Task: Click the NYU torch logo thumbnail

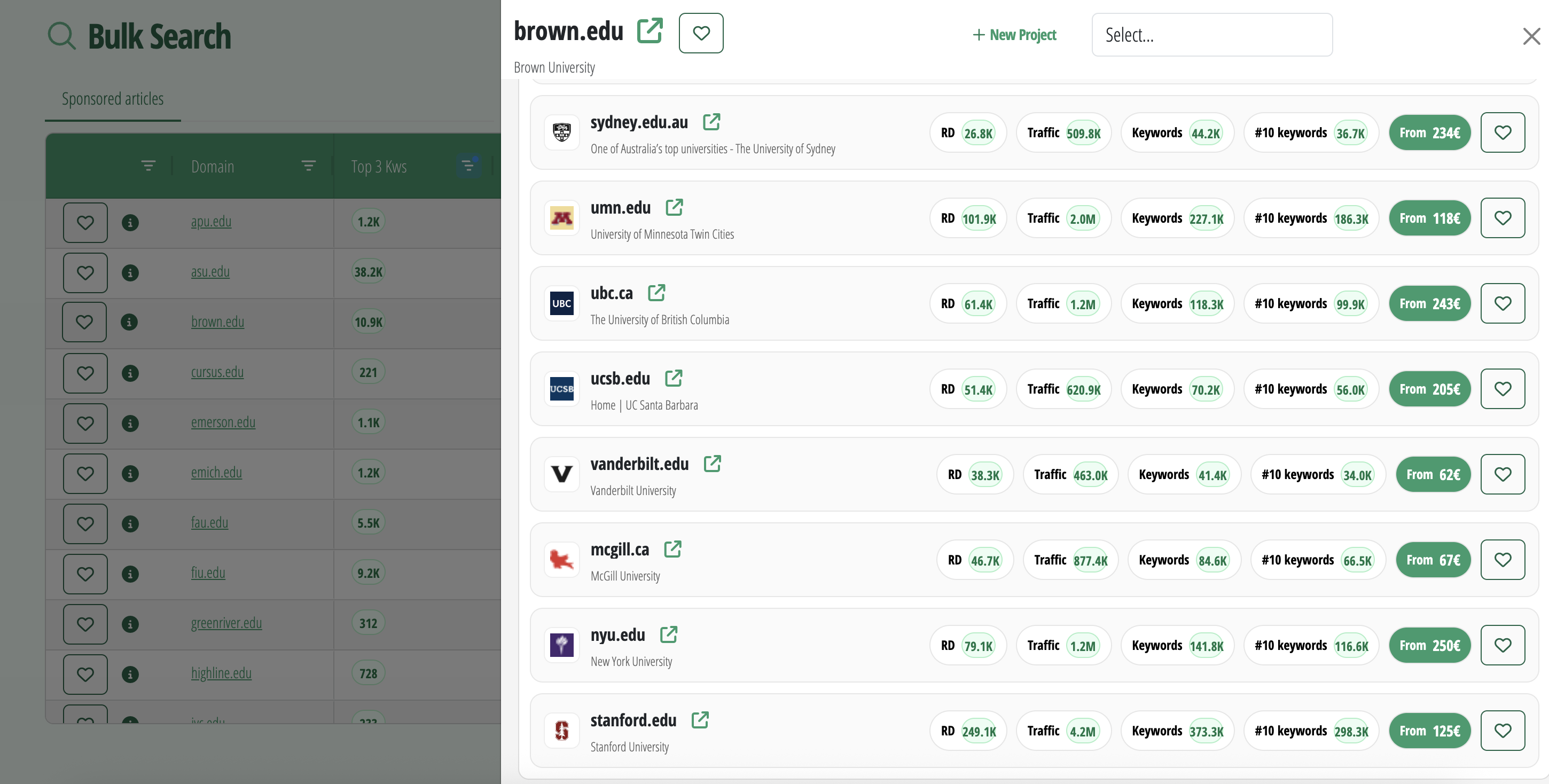Action: (562, 645)
